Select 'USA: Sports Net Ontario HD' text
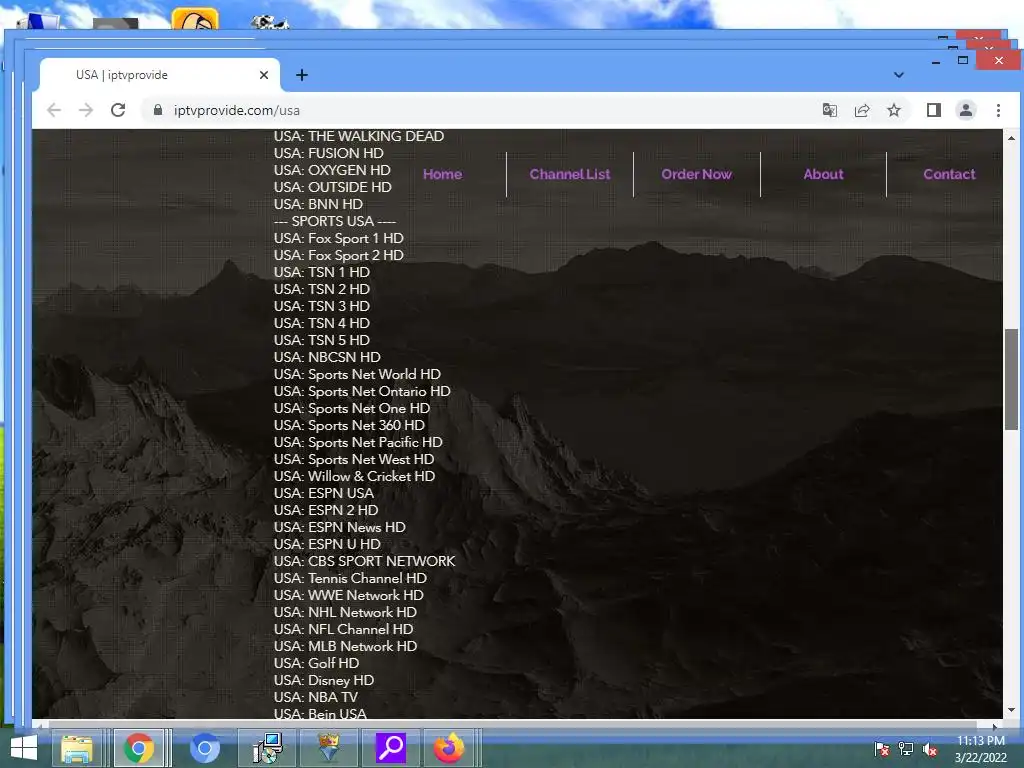Image resolution: width=1024 pixels, height=768 pixels. point(362,391)
